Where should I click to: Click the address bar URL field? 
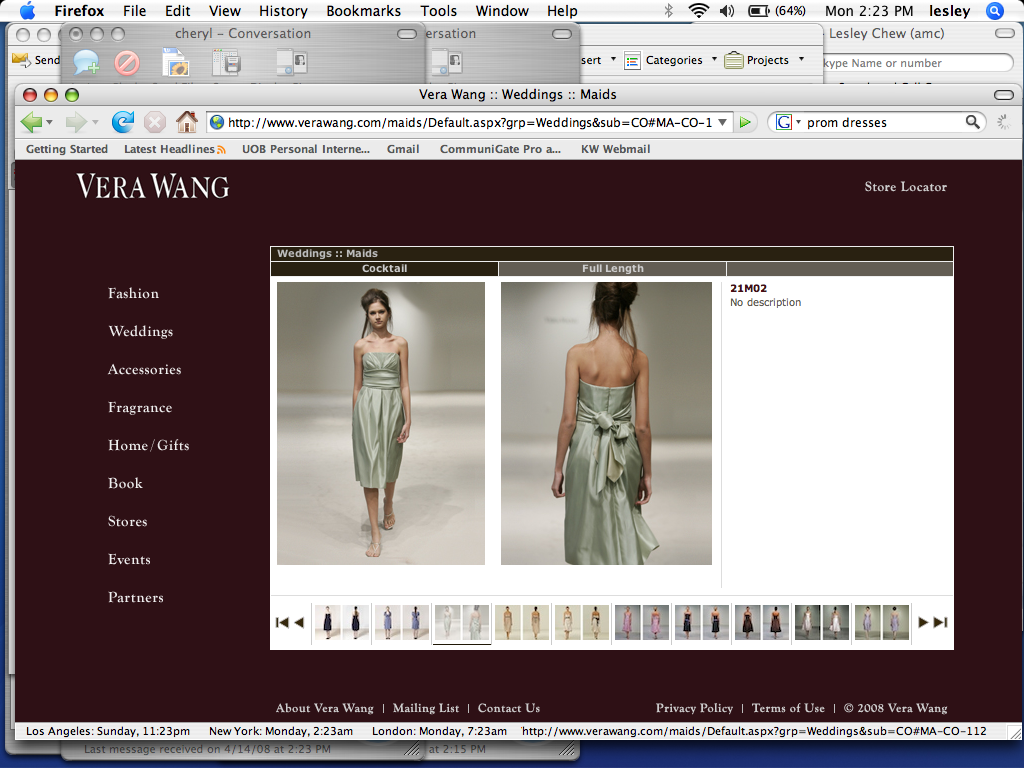pyautogui.click(x=470, y=122)
